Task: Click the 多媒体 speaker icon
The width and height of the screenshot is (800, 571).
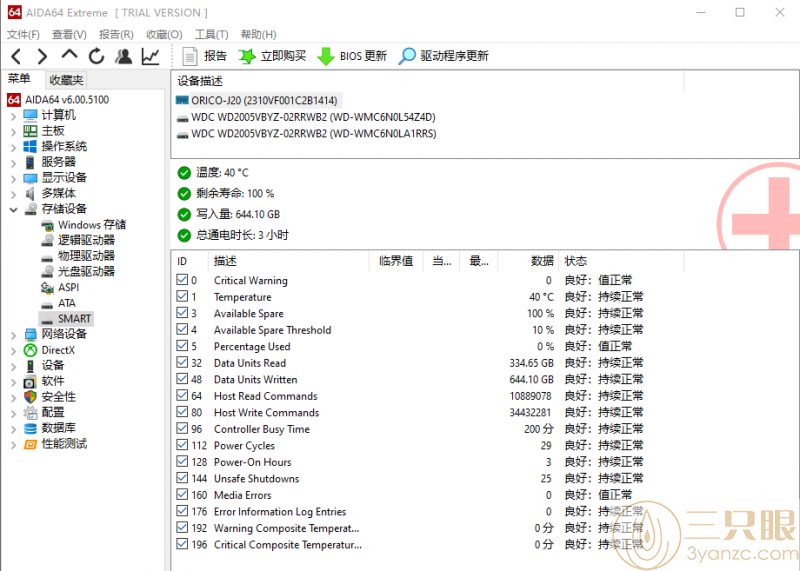Action: (x=30, y=193)
